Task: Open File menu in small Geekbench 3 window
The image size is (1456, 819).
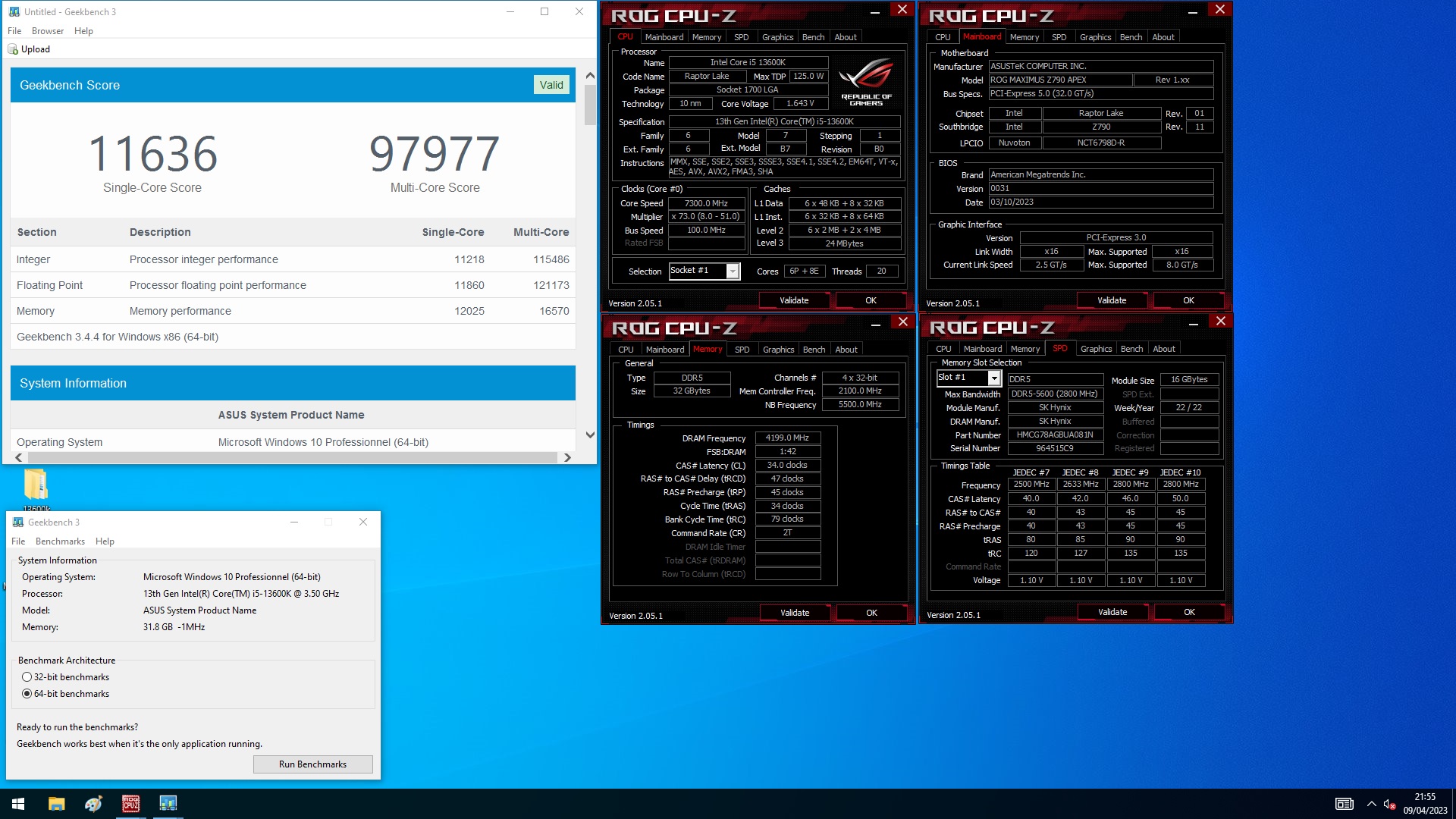Action: pos(18,541)
